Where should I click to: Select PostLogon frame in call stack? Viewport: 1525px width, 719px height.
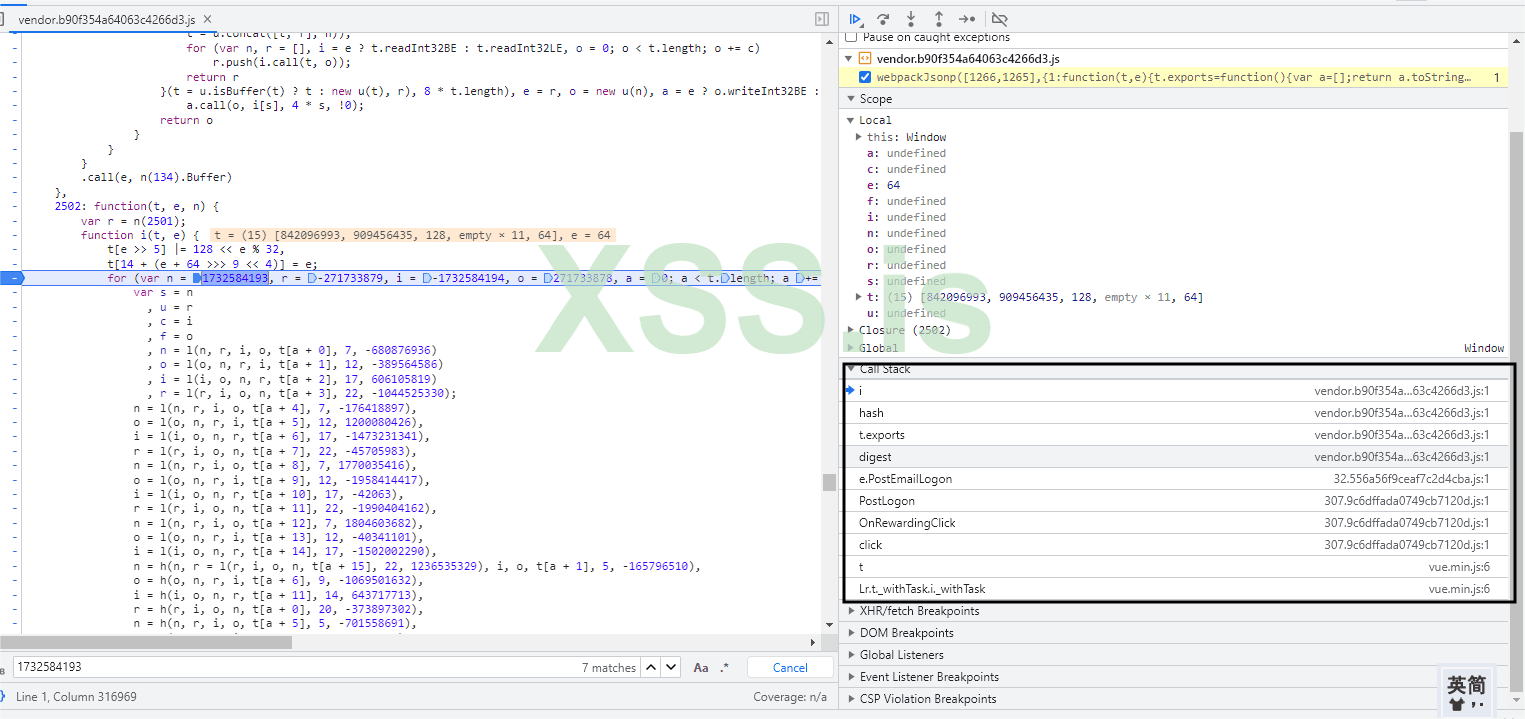[886, 501]
